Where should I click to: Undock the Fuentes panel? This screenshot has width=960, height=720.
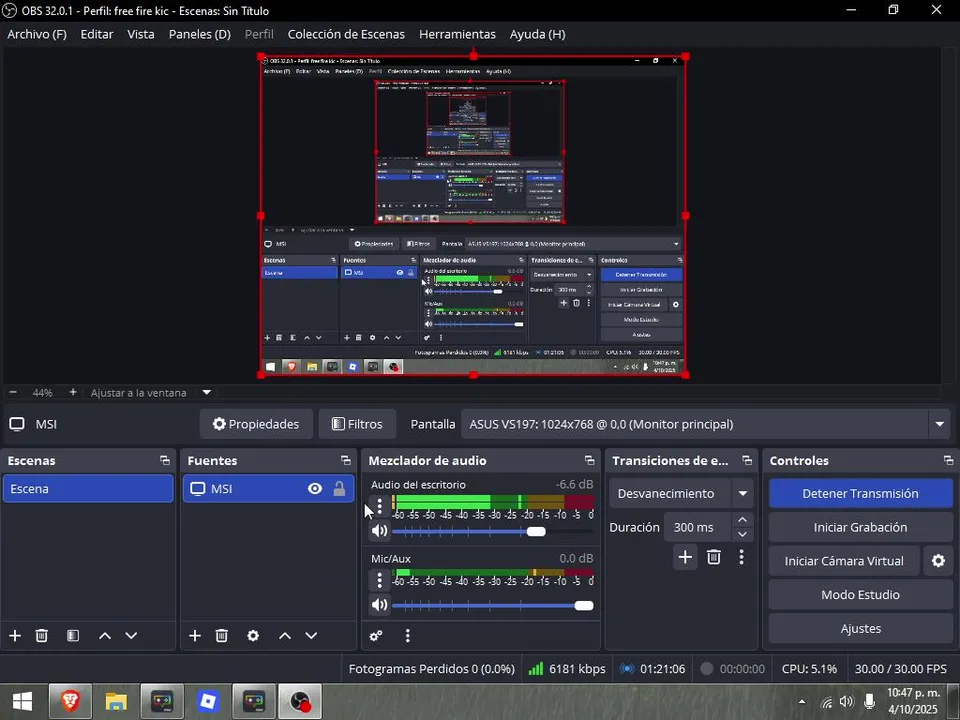click(346, 460)
